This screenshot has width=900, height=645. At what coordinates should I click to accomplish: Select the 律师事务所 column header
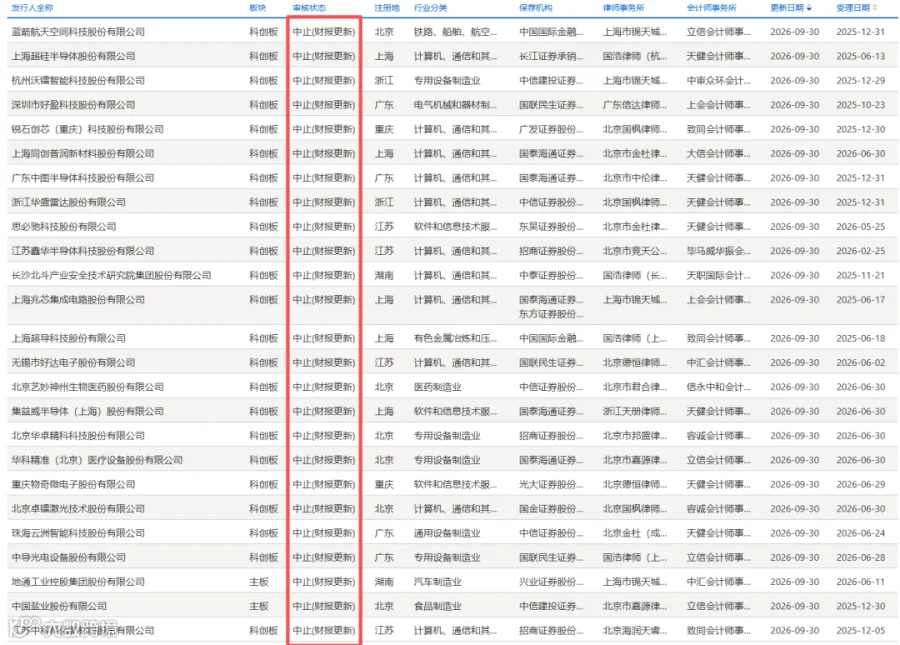(623, 8)
